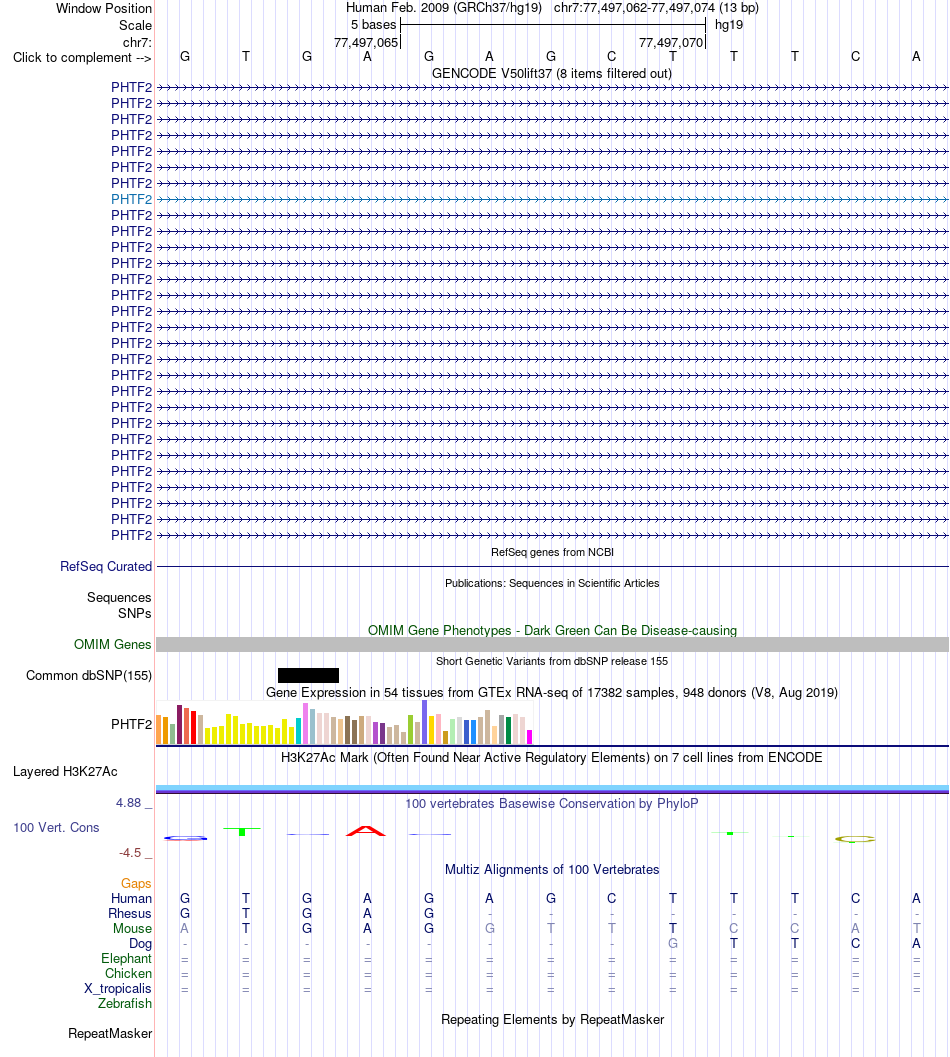Image resolution: width=950 pixels, height=1057 pixels.
Task: Click the Dog alignment row label
Action: [x=140, y=944]
